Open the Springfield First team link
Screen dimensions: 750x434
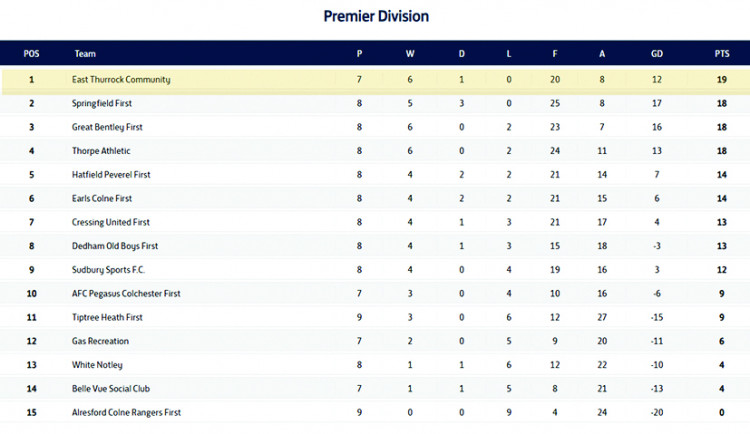point(102,103)
